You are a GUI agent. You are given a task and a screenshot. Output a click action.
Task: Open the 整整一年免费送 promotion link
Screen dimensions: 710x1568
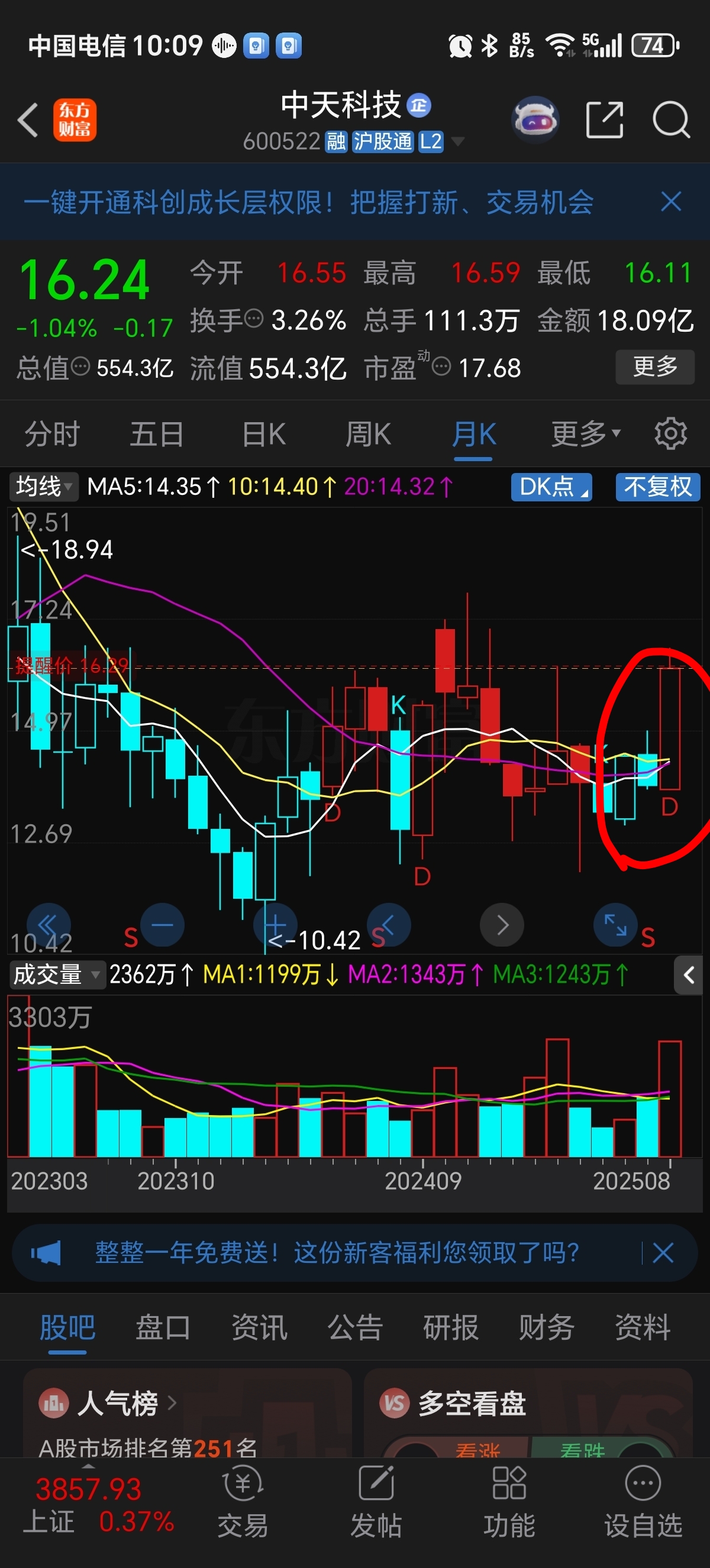337,1253
